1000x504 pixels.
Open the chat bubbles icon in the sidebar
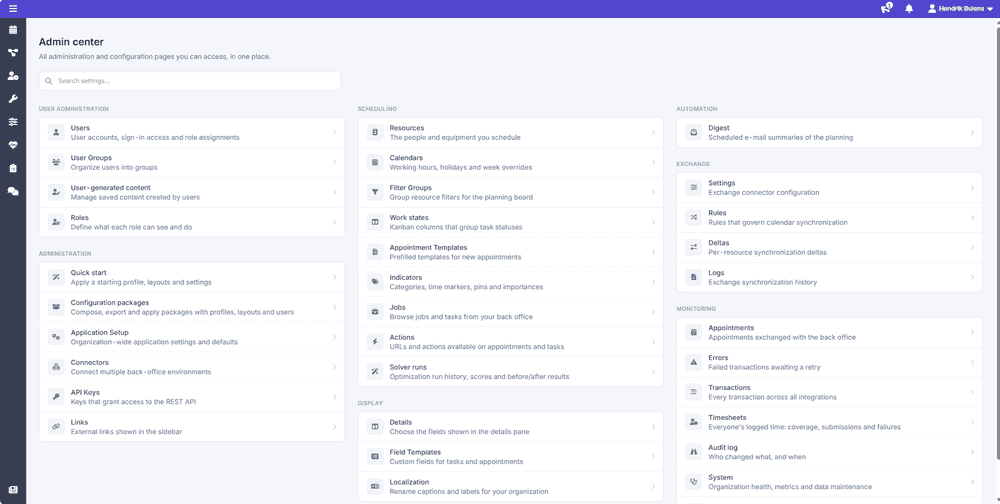13,191
